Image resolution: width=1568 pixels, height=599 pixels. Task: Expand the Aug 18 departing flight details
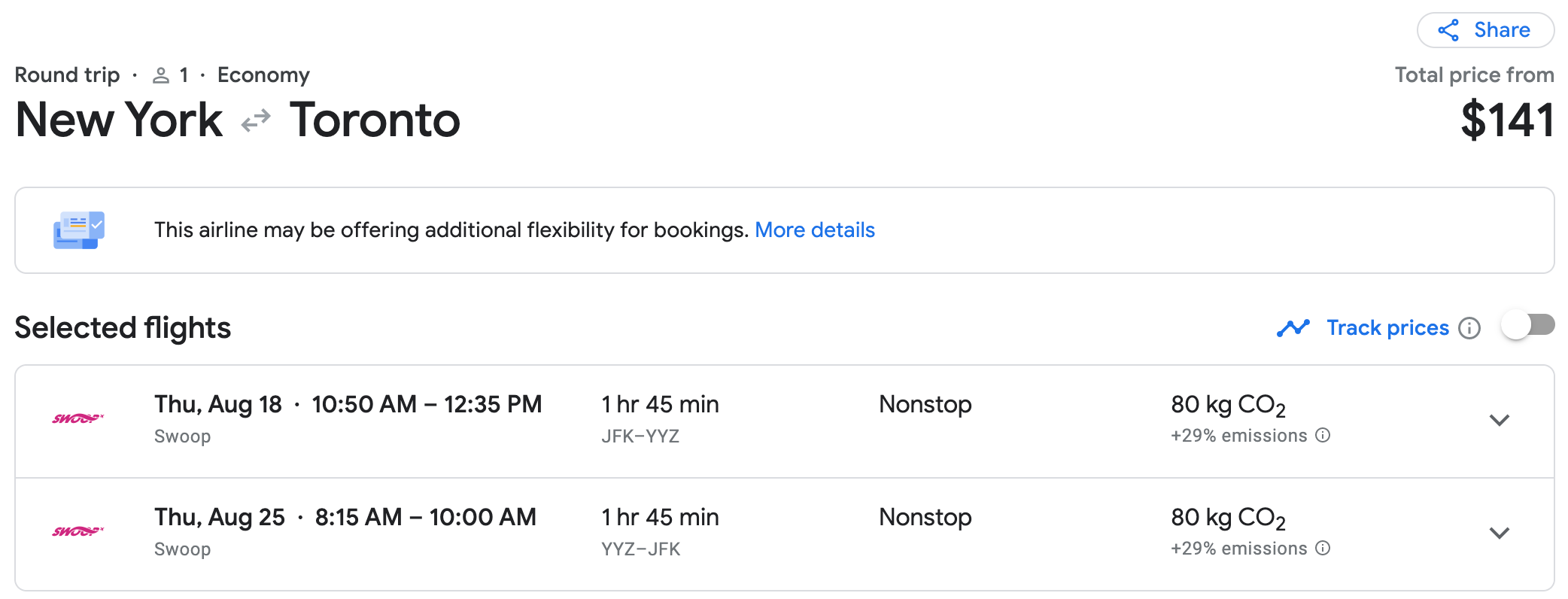pos(1499,420)
